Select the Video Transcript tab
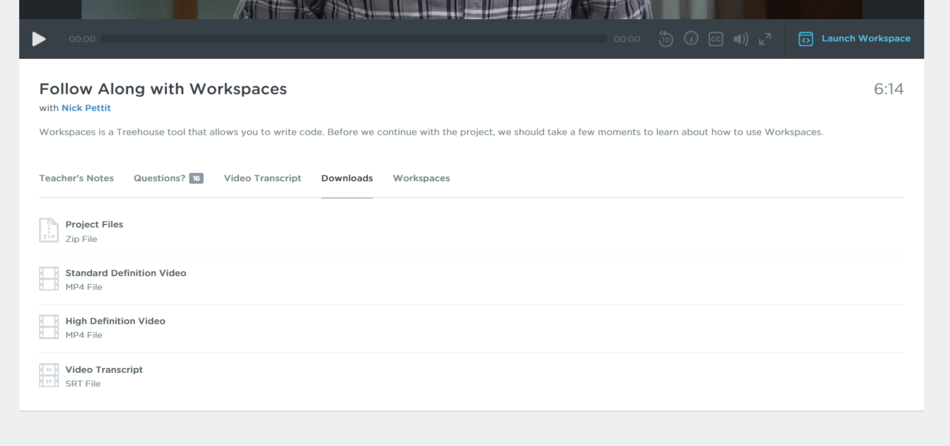Image resolution: width=950 pixels, height=446 pixels. point(262,178)
